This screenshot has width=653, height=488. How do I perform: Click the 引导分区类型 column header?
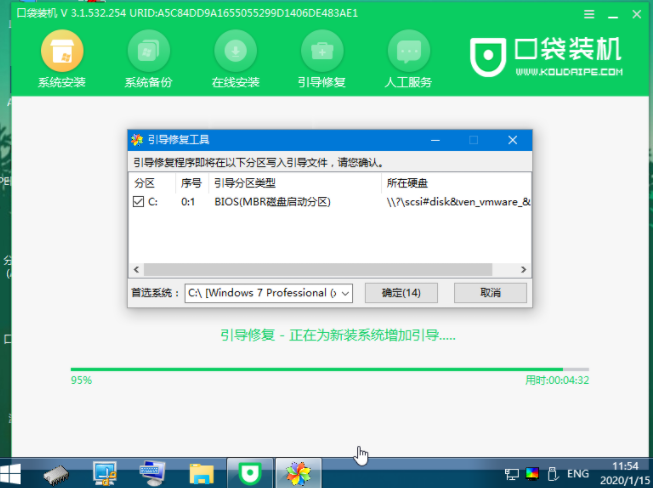[244, 183]
